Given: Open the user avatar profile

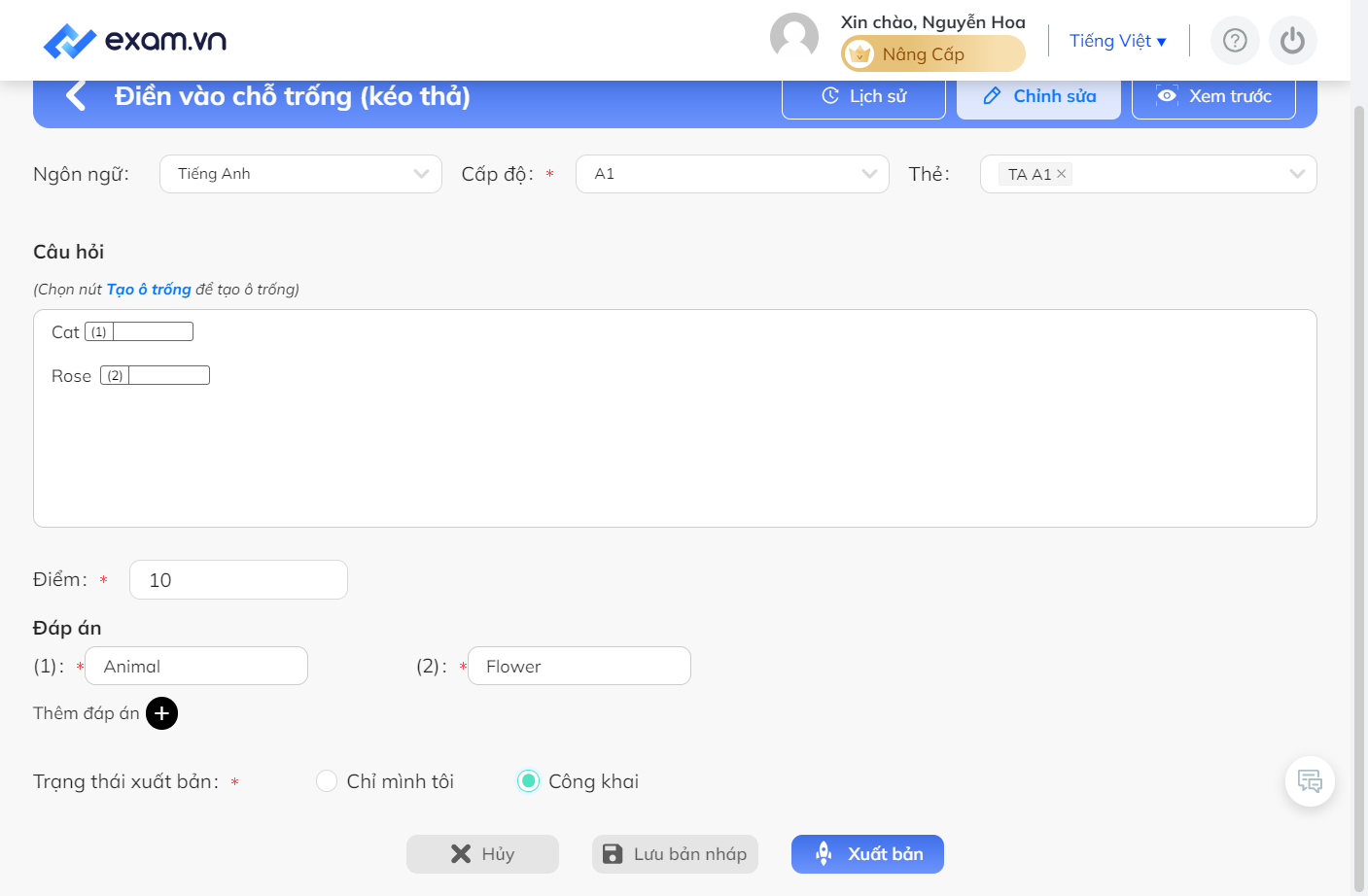Looking at the screenshot, I should click(x=794, y=38).
